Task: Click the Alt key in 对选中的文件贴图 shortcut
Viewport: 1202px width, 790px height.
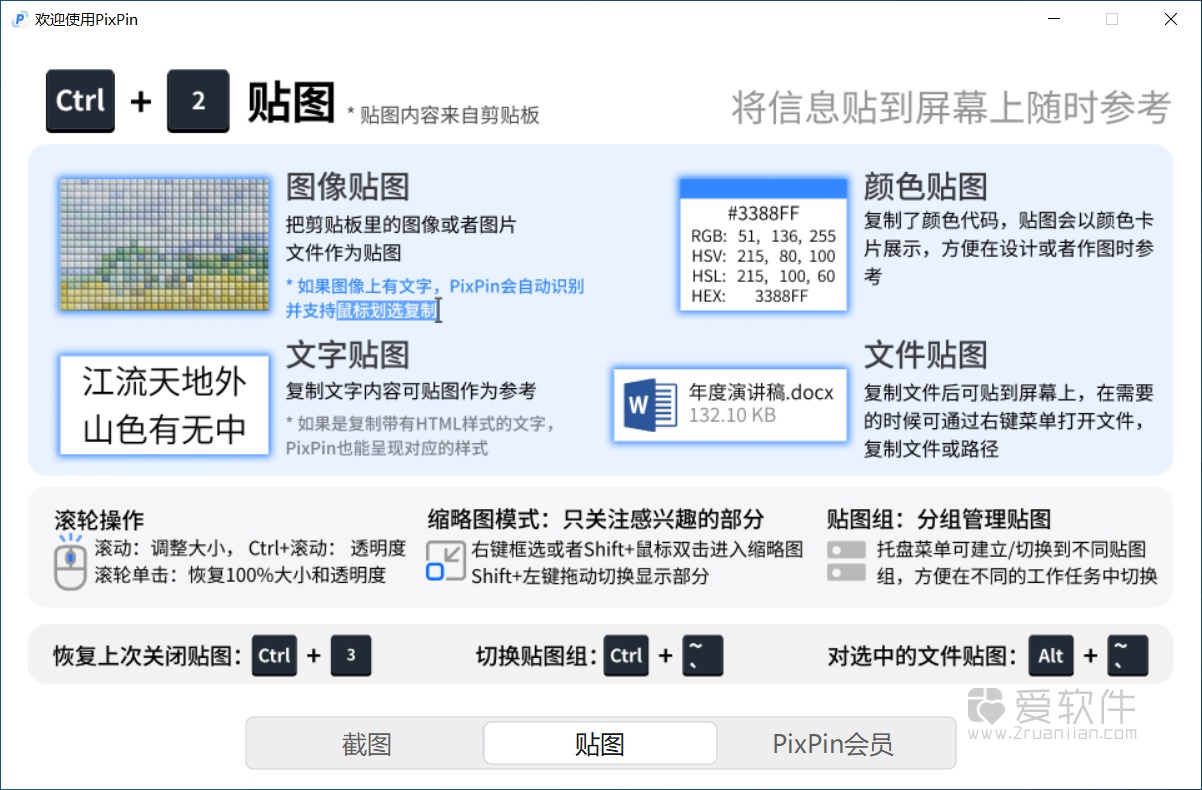Action: (x=1051, y=656)
